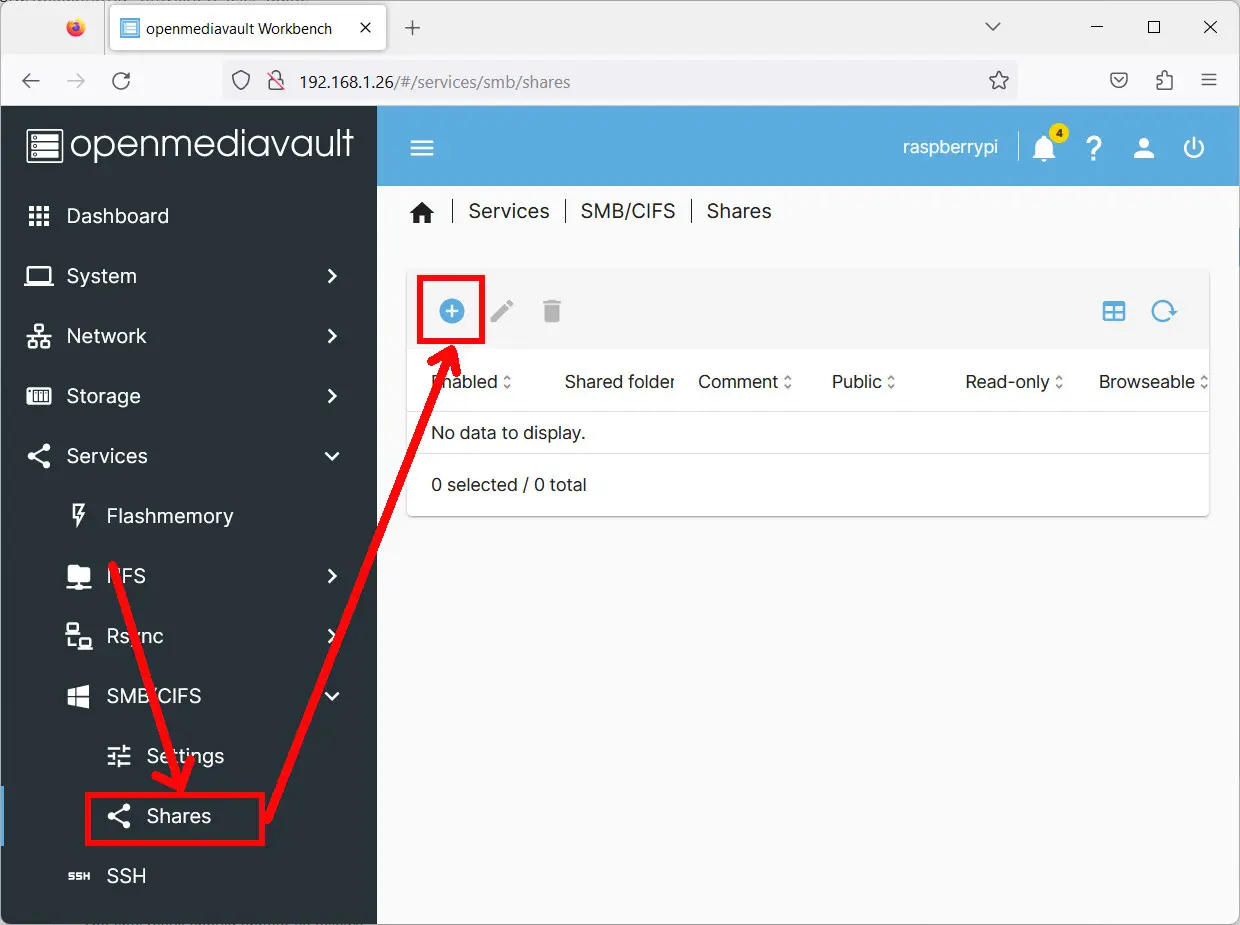The image size is (1240, 925).
Task: Toggle sidebar with the hamburger menu icon
Action: (x=422, y=148)
